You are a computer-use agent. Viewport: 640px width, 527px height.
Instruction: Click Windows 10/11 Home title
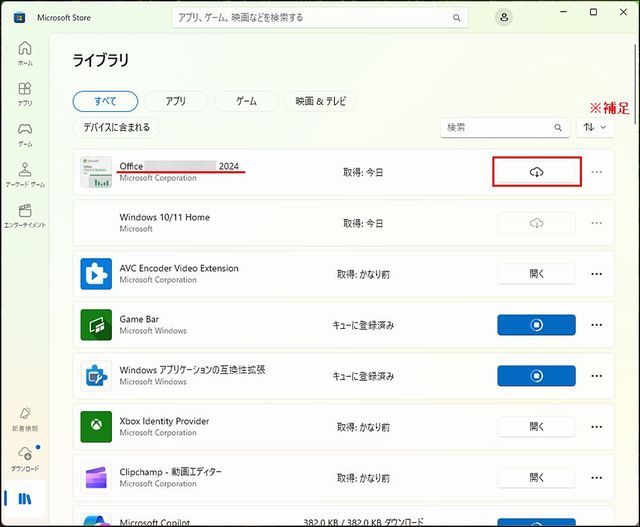click(x=164, y=217)
